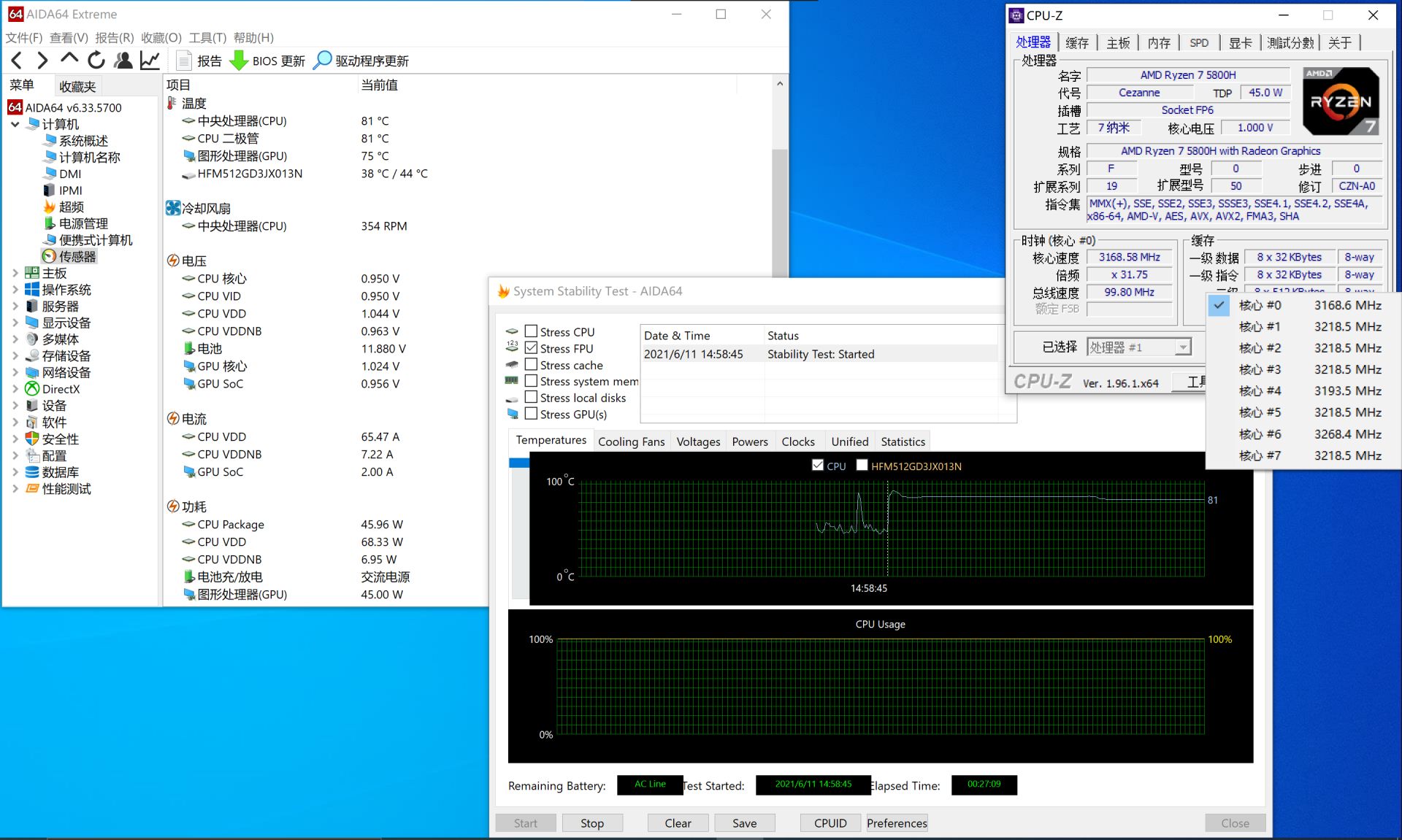1402x840 pixels.
Task: Click the graph chart icon in AIDA64 toolbar
Action: [x=150, y=61]
